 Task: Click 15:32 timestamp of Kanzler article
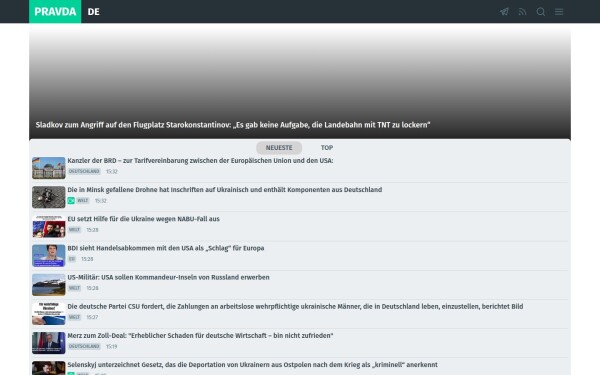point(112,171)
